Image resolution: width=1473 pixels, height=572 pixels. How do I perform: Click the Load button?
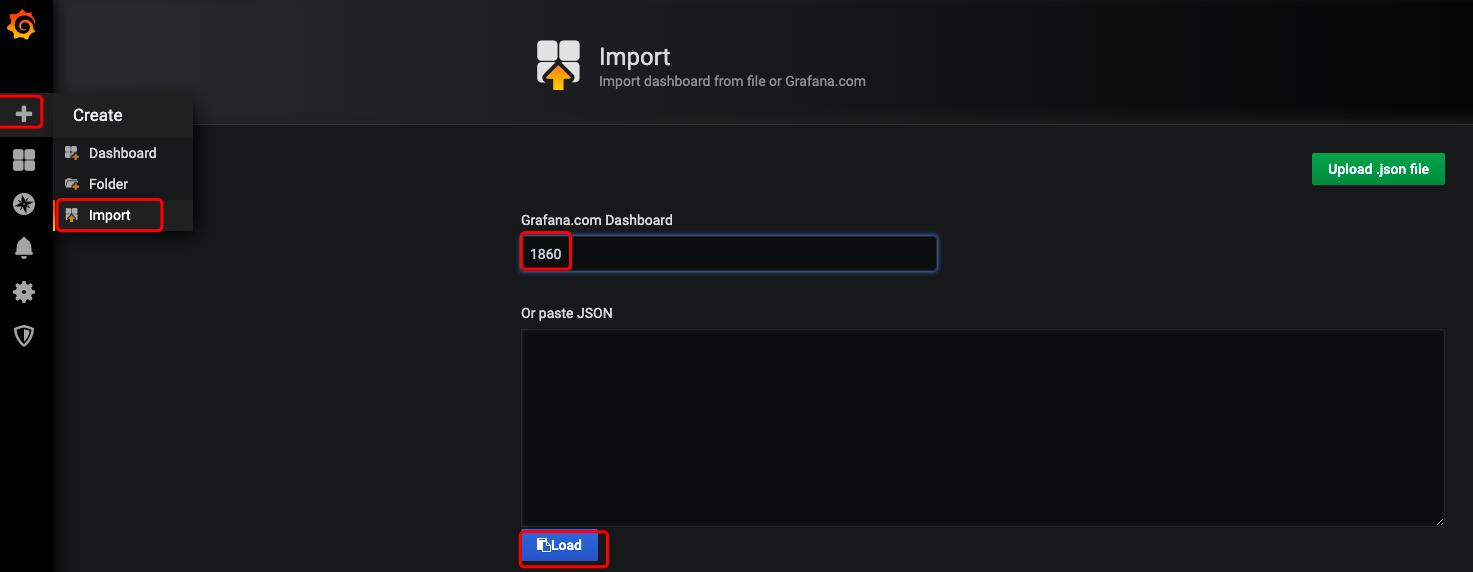(559, 545)
